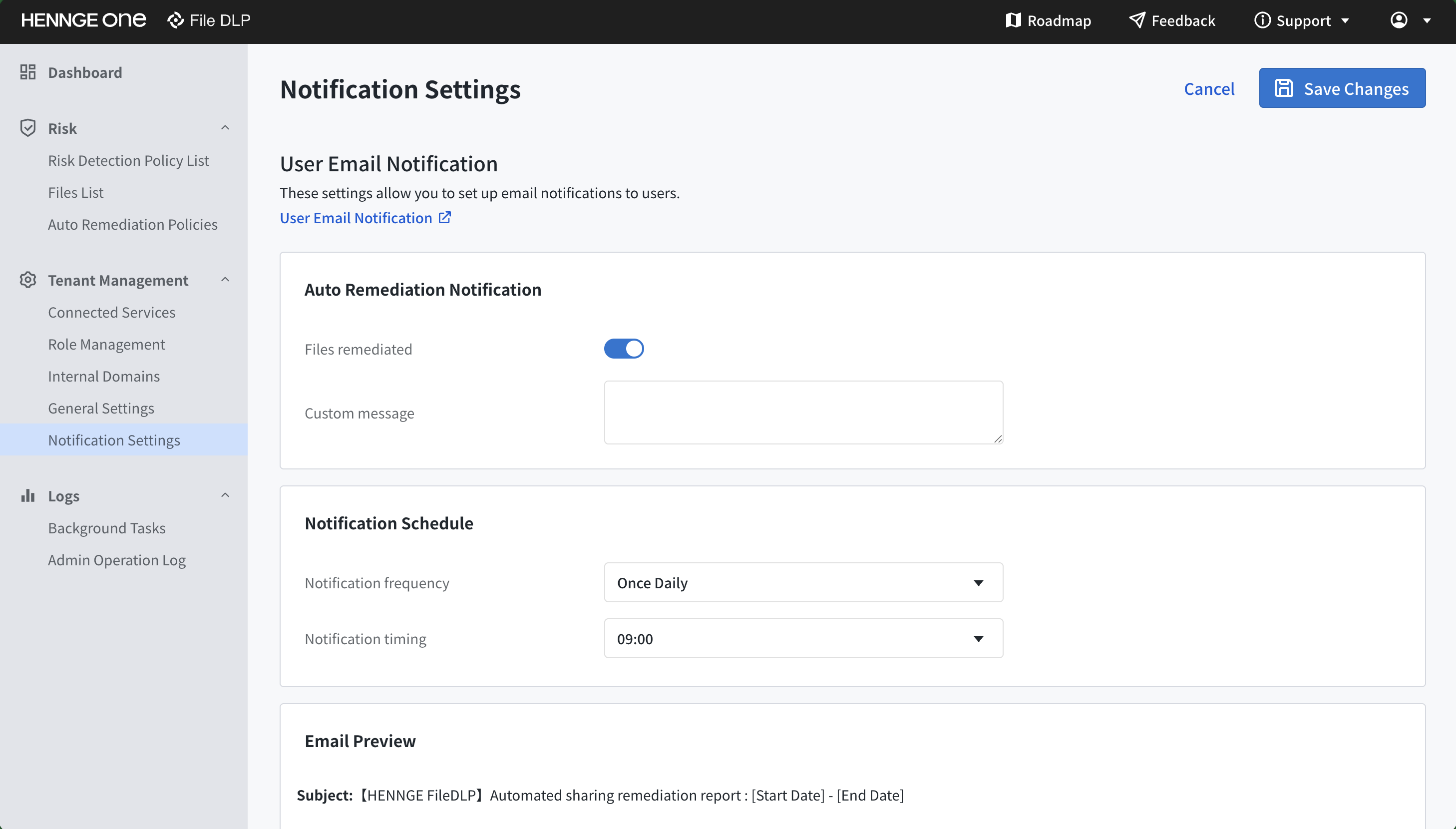
Task: Click the Email Preview subject line
Action: pyautogui.click(x=600, y=795)
